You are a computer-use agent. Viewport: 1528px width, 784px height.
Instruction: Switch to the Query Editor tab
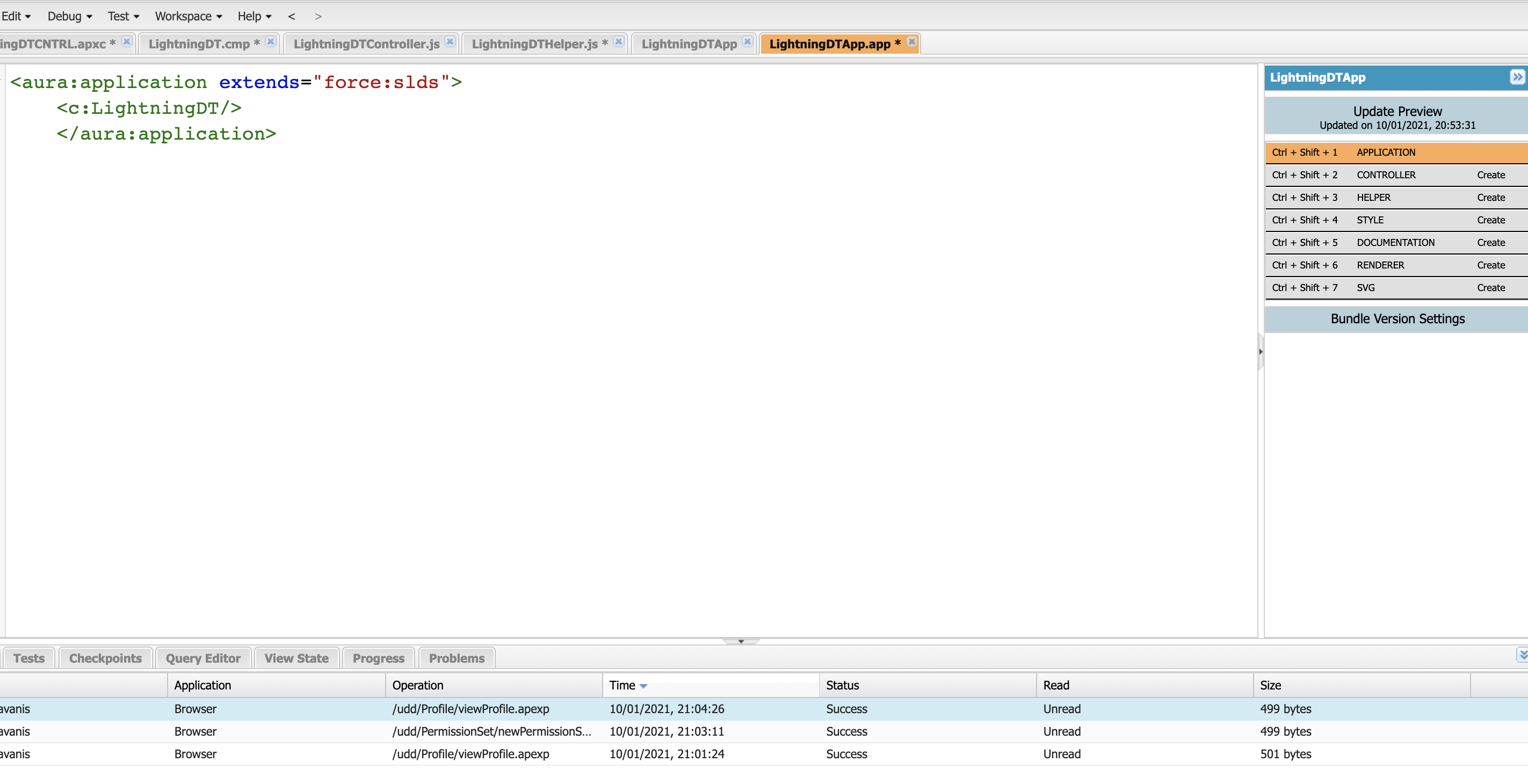203,658
